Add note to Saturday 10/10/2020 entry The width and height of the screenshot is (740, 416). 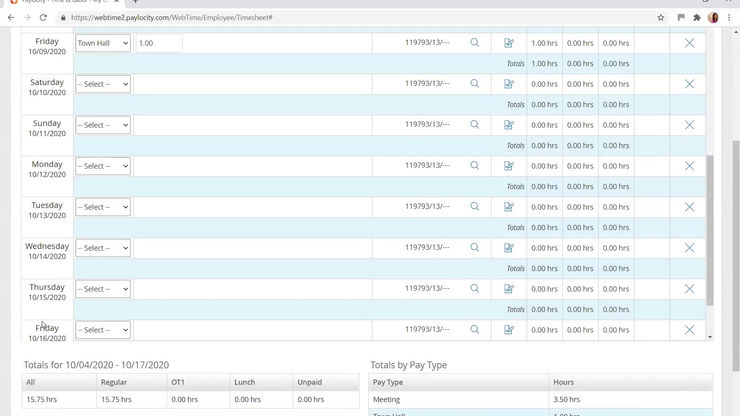pyautogui.click(x=509, y=84)
